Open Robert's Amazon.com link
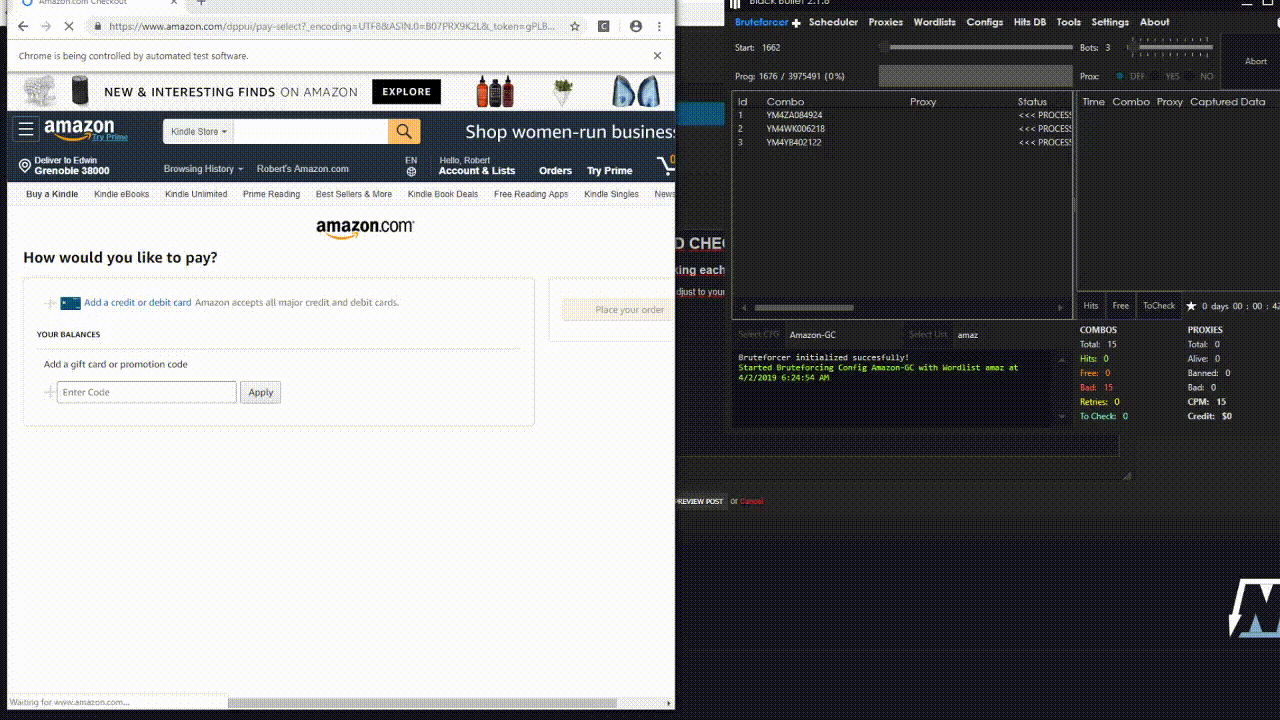 [x=302, y=169]
